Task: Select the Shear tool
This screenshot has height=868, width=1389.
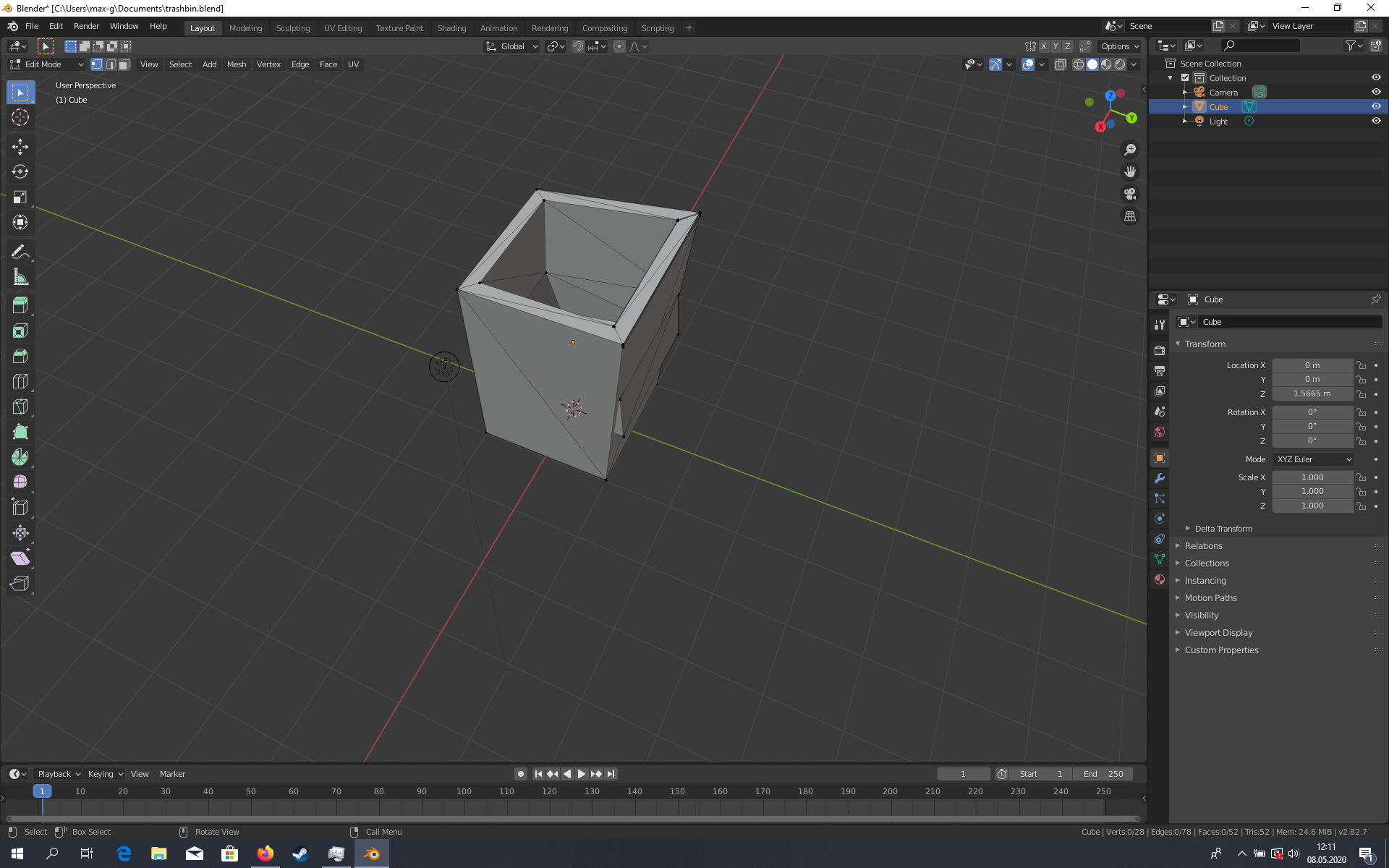Action: pos(20,558)
